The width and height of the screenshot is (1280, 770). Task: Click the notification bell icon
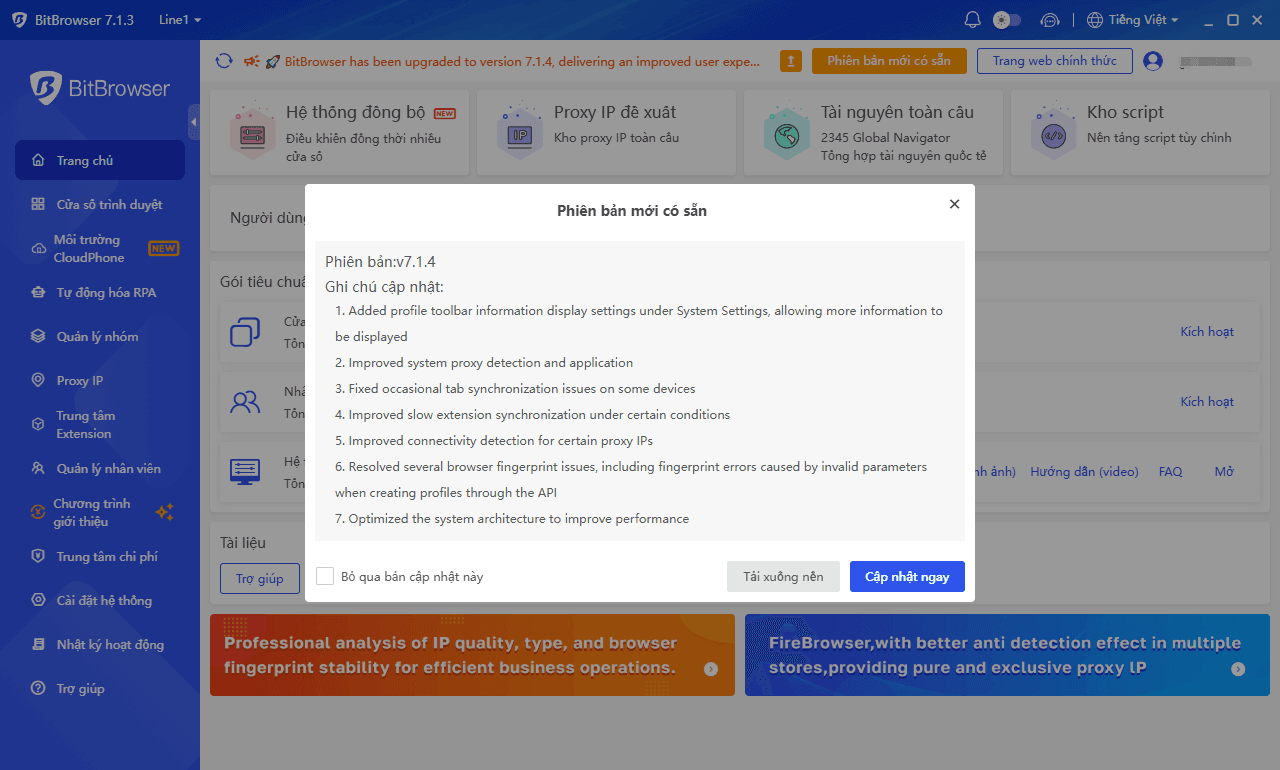click(x=972, y=20)
